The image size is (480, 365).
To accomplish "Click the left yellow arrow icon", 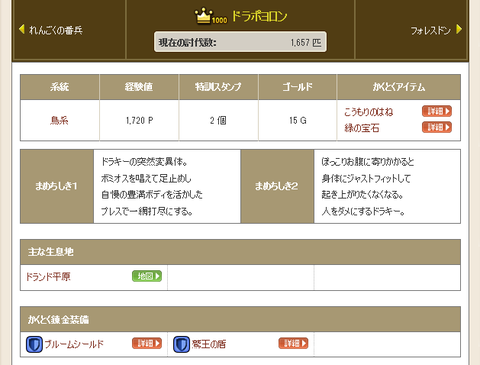I will click(22, 29).
